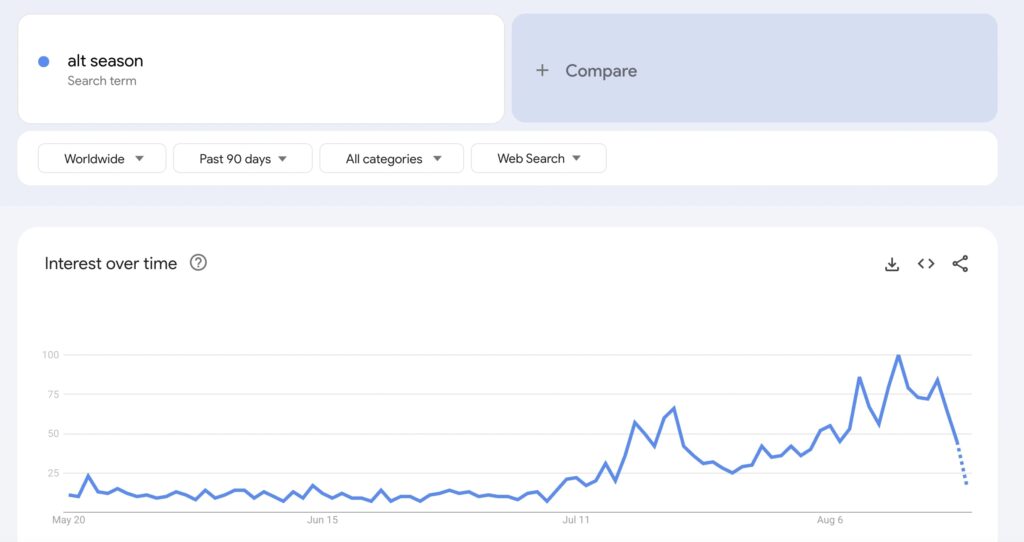Share the interest over time chart
Image resolution: width=1024 pixels, height=542 pixels.
[960, 264]
